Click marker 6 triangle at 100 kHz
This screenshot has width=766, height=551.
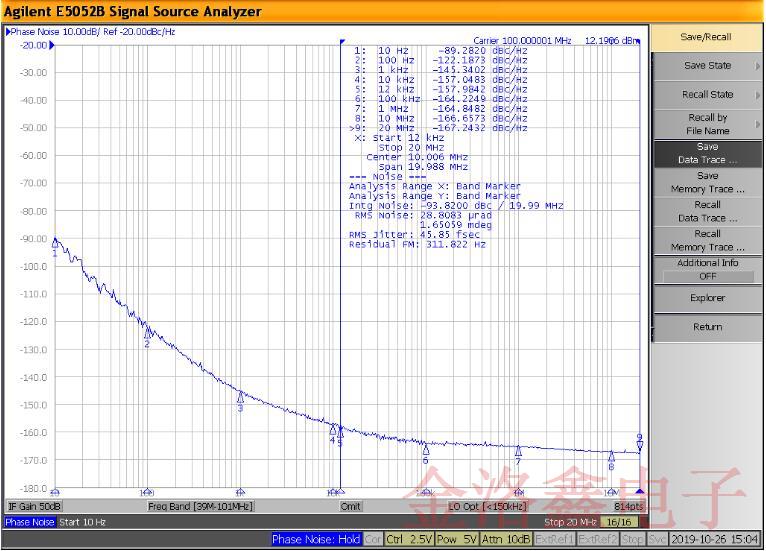click(x=426, y=450)
